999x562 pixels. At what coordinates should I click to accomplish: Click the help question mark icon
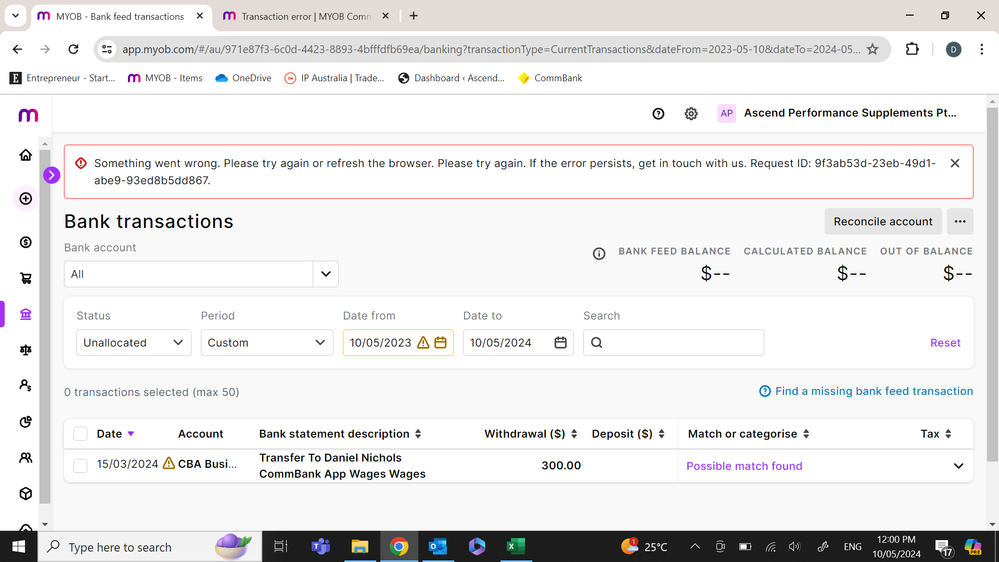tap(658, 114)
